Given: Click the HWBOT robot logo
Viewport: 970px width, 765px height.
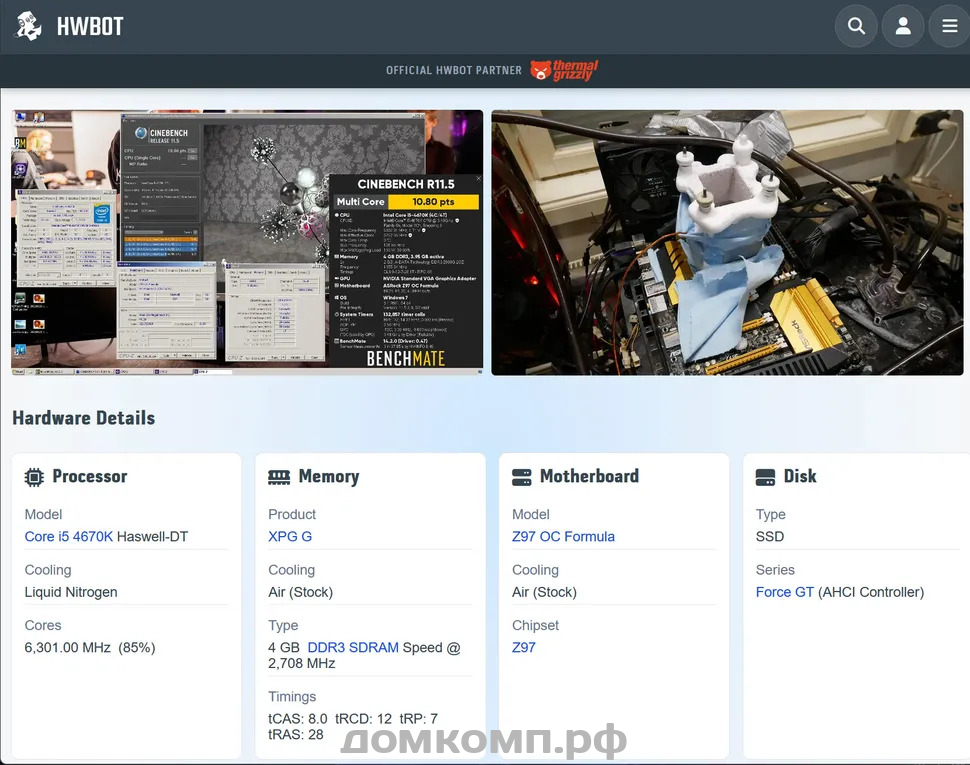Looking at the screenshot, I should [x=28, y=27].
